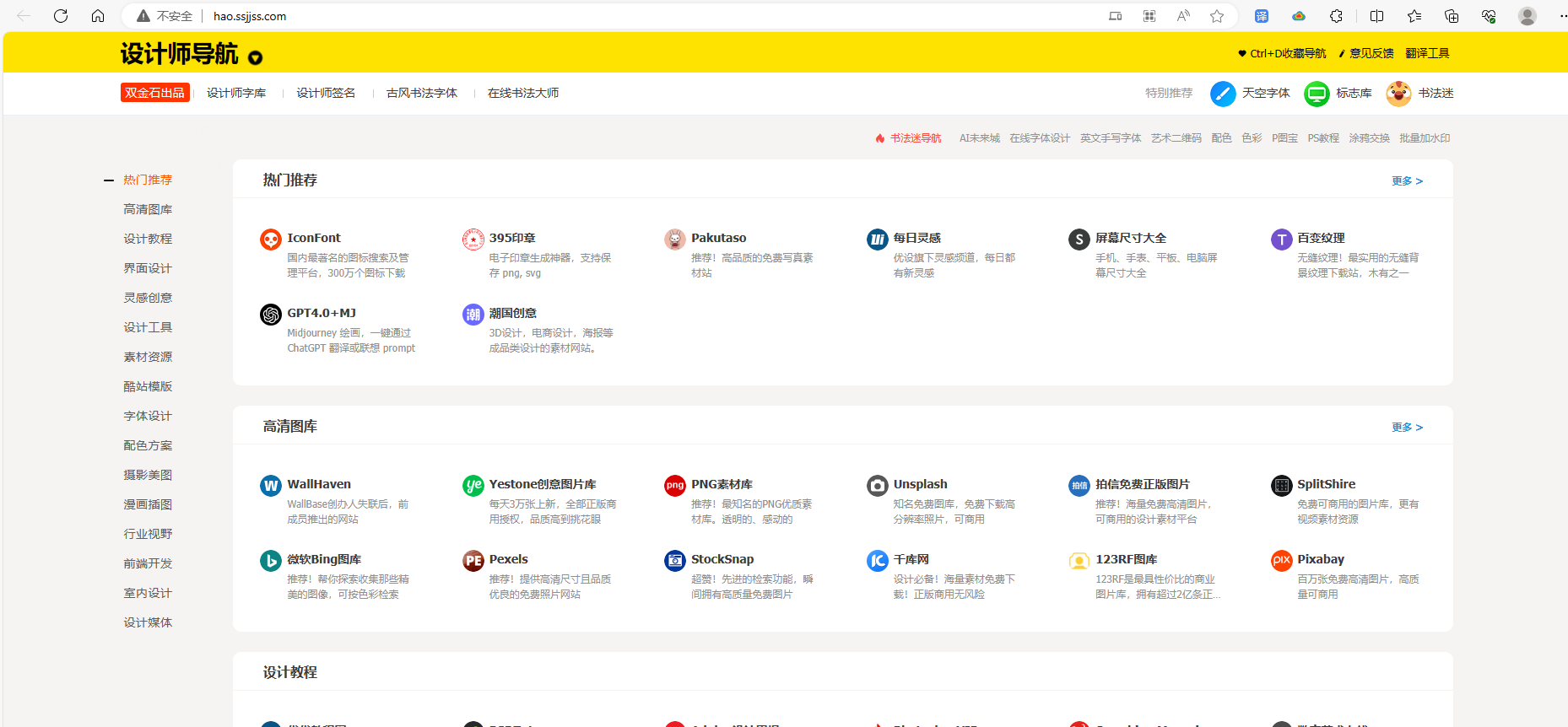Click the Pexels icon
This screenshot has height=727, width=1568.
pos(473,561)
